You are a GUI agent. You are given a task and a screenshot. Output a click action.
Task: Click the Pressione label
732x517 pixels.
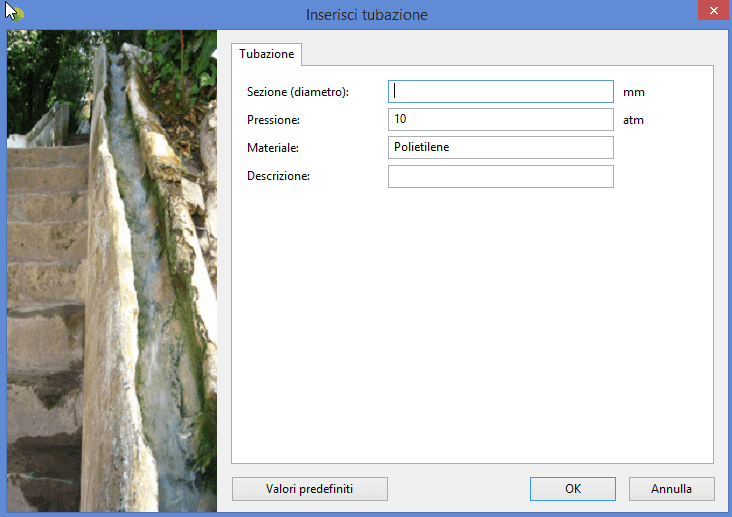(273, 120)
